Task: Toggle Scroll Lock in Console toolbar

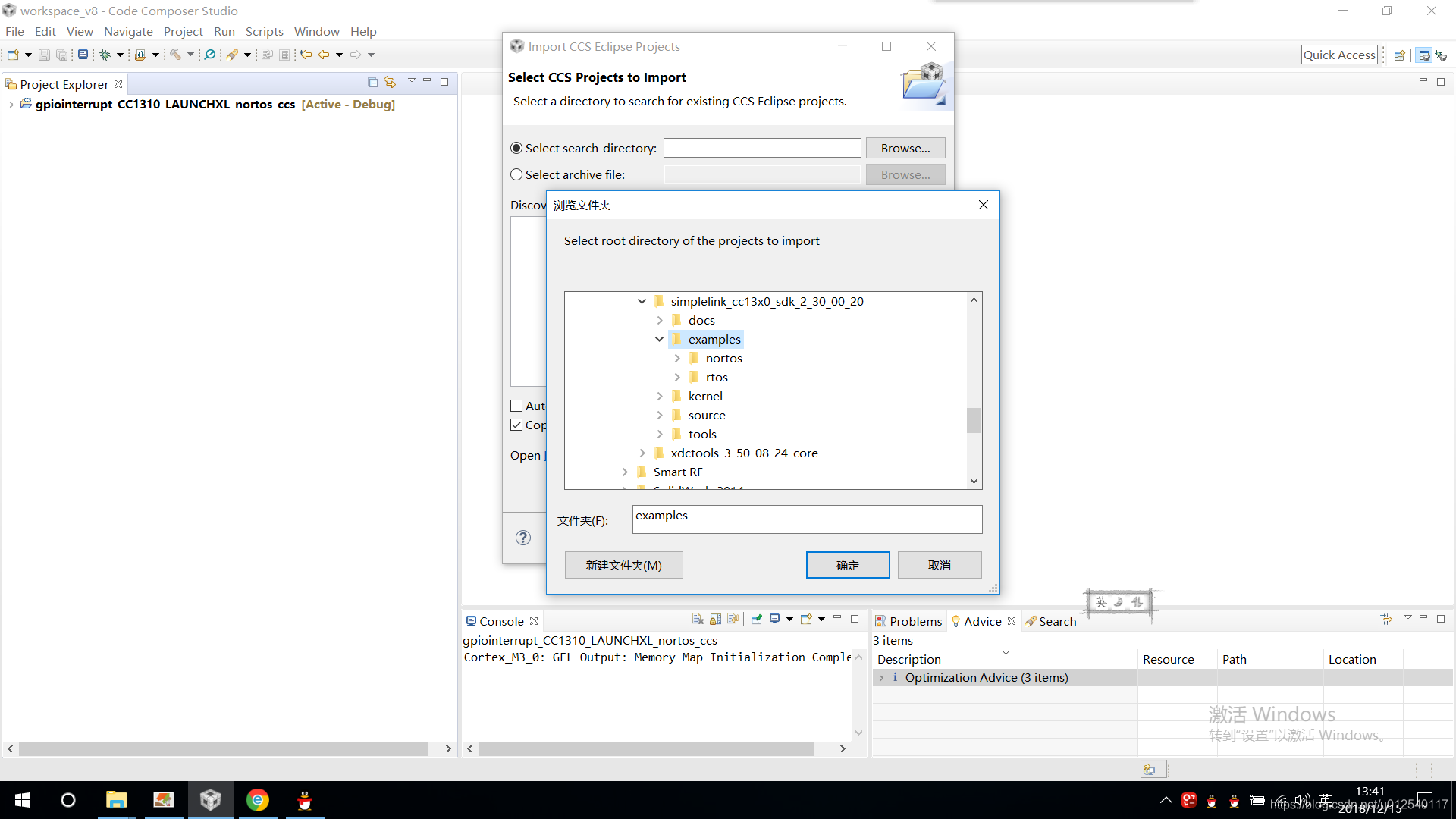Action: pyautogui.click(x=715, y=620)
